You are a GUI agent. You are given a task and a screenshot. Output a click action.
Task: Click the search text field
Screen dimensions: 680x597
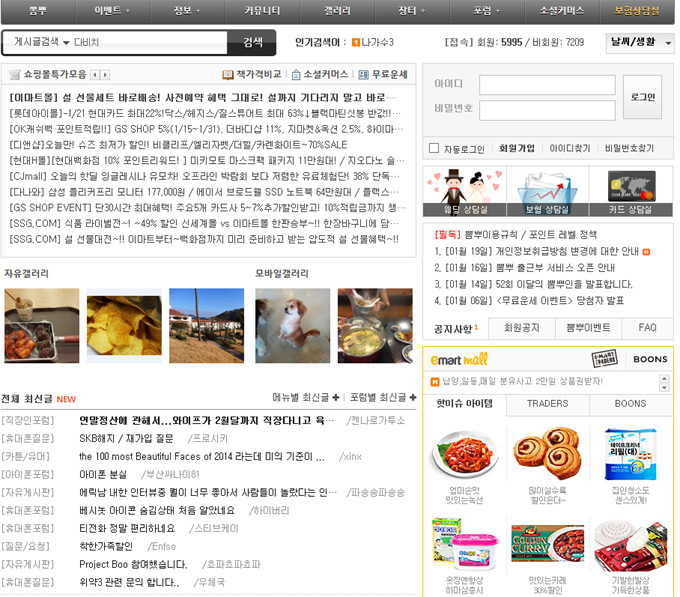pos(150,42)
